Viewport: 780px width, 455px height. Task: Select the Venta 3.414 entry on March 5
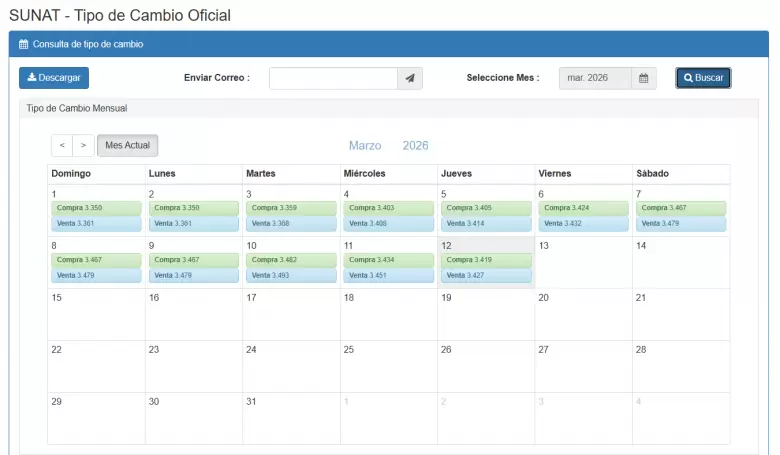486,223
